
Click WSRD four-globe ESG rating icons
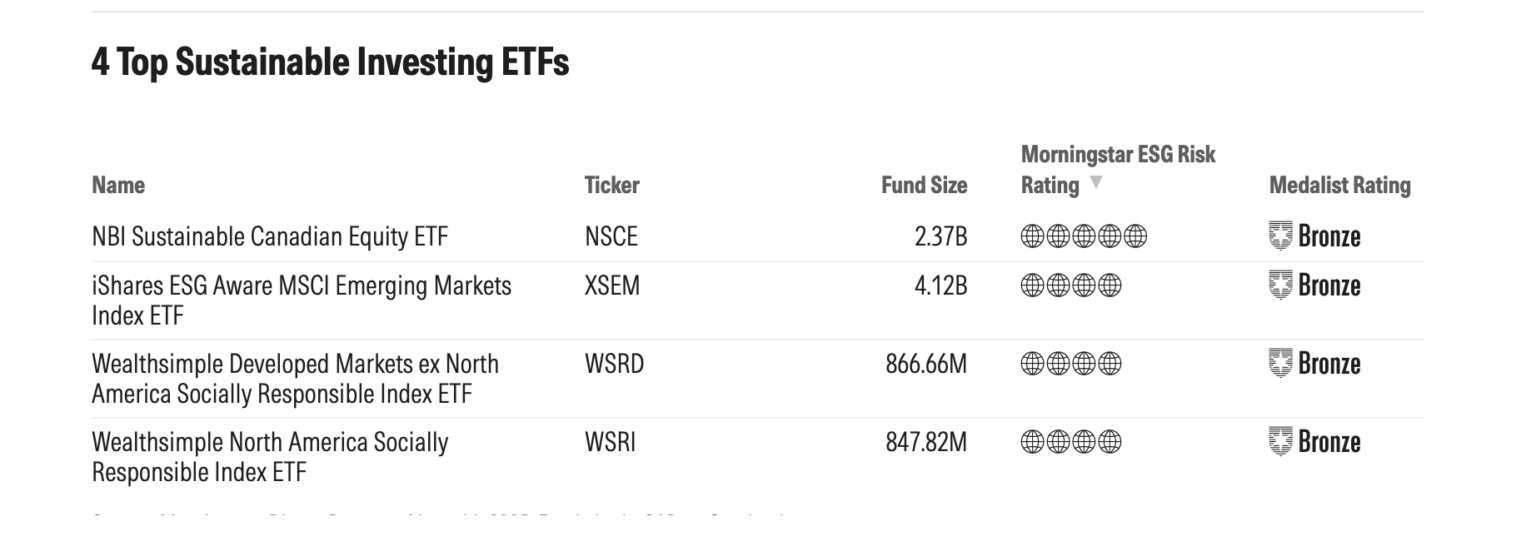(x=1071, y=364)
